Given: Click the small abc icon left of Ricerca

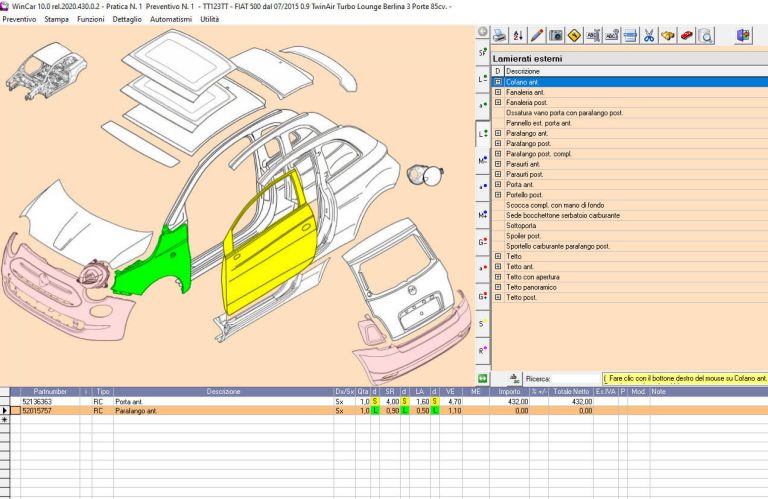Looking at the screenshot, I should click(x=514, y=379).
